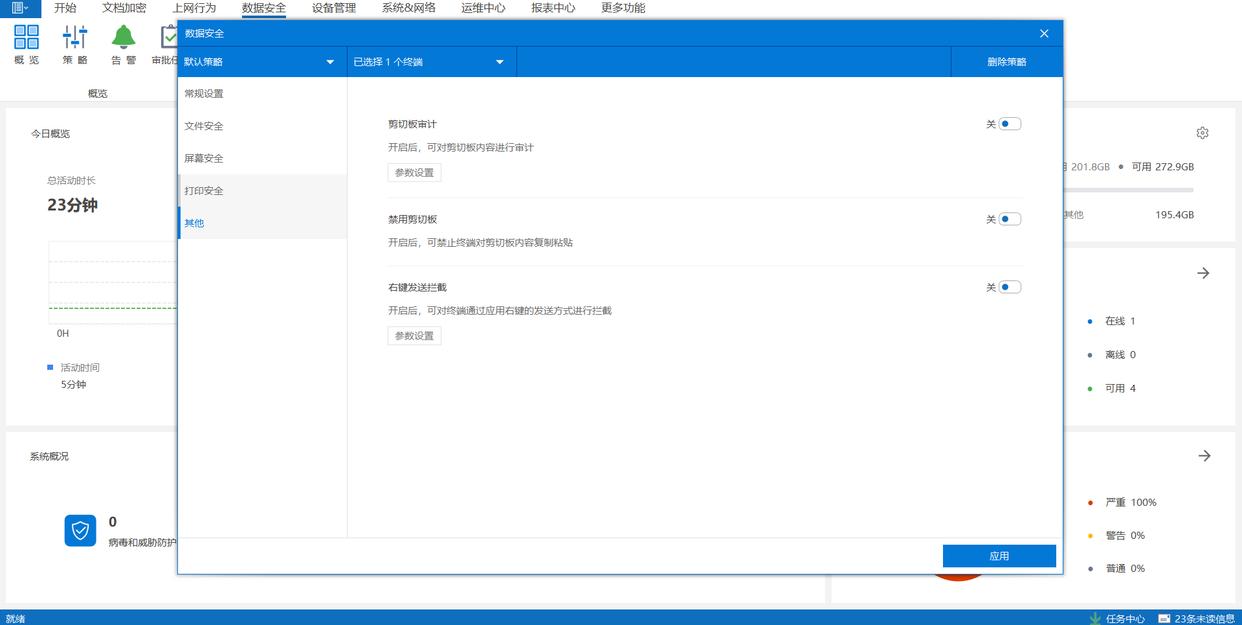The height and width of the screenshot is (625, 1242).
Task: Click the arrow on the alert severity card
Action: [x=1204, y=456]
